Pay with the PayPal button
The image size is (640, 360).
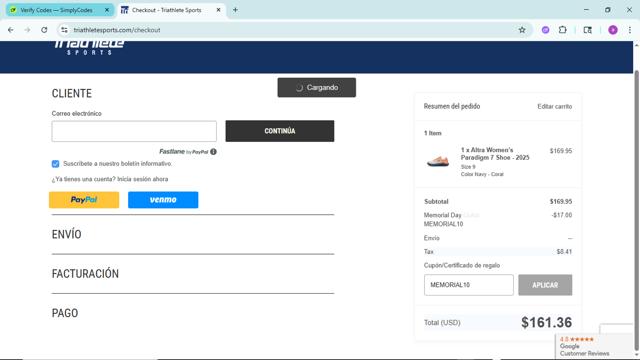pos(84,200)
